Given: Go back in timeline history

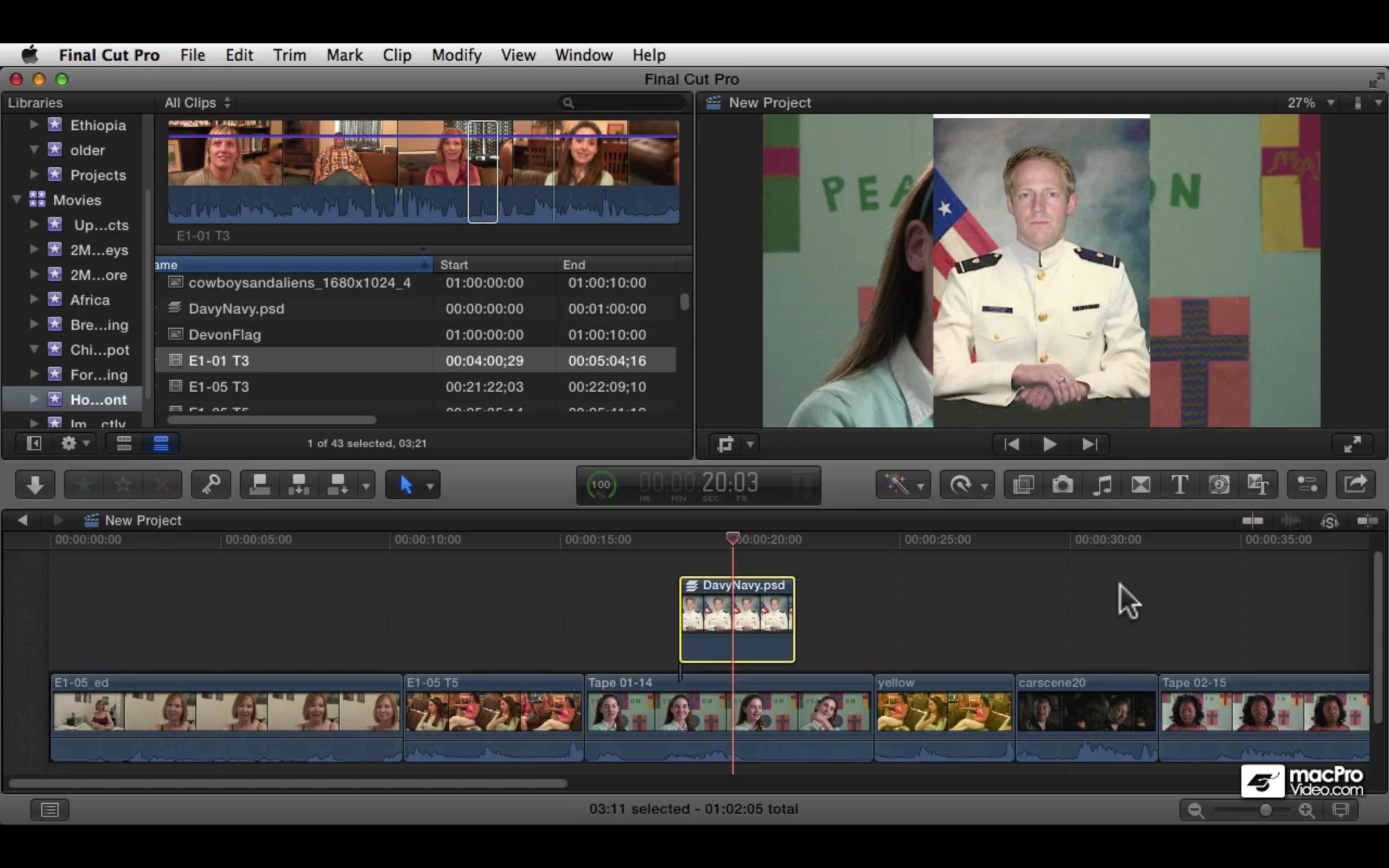Looking at the screenshot, I should click(x=22, y=520).
